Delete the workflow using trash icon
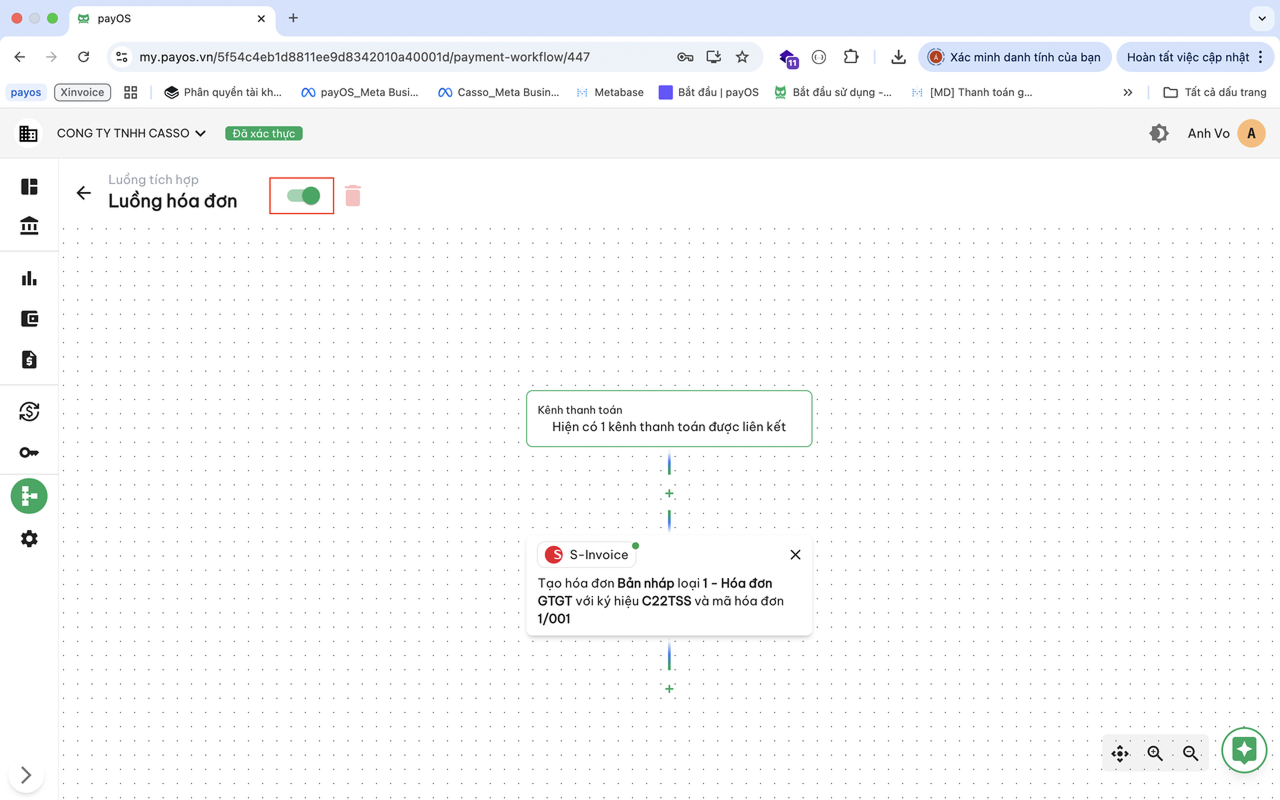The width and height of the screenshot is (1280, 800). tap(352, 196)
